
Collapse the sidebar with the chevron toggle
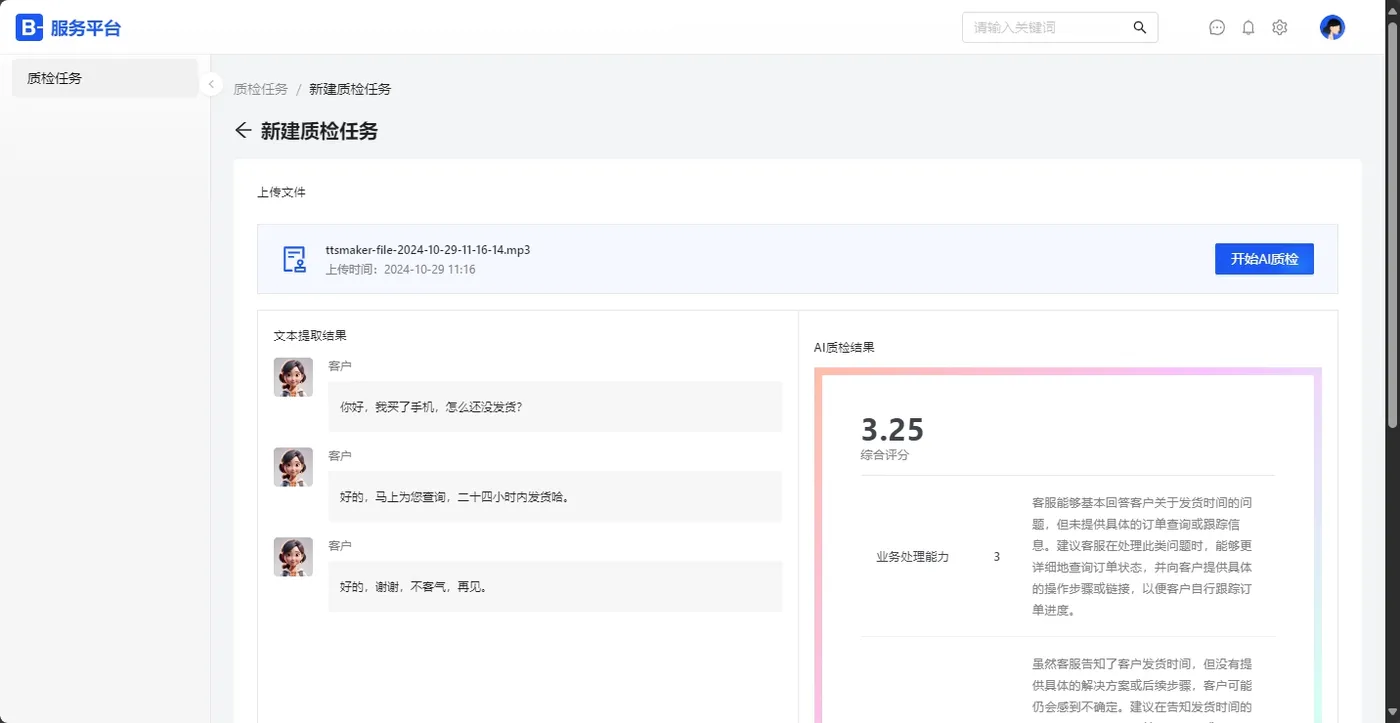tap(211, 84)
